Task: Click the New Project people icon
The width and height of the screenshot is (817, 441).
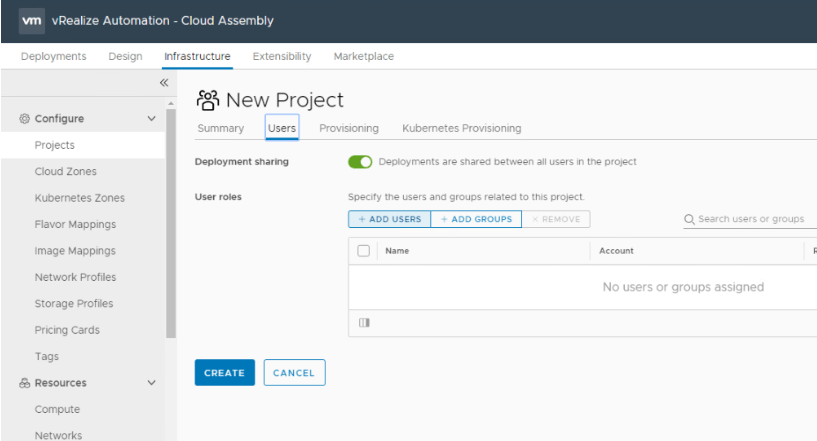Action: (207, 100)
